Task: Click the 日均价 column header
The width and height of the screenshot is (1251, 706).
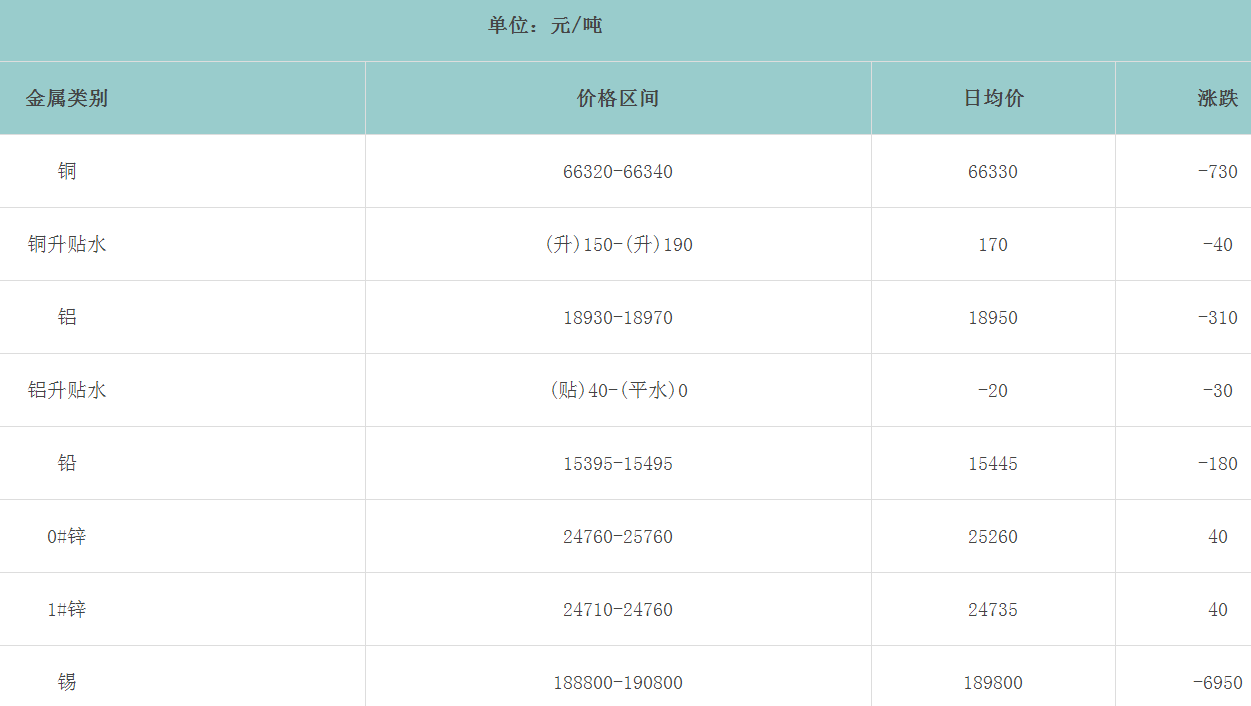Action: click(993, 98)
